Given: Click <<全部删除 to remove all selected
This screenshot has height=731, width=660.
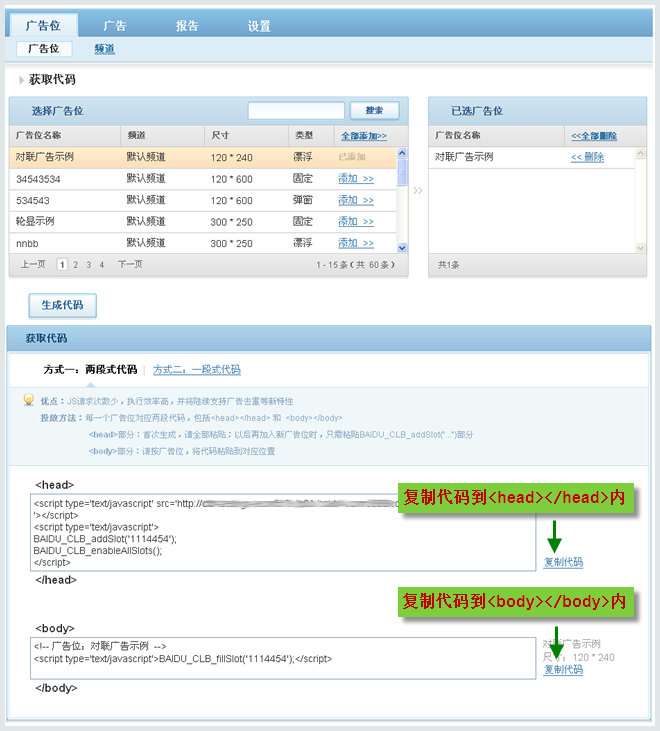Looking at the screenshot, I should [x=594, y=136].
